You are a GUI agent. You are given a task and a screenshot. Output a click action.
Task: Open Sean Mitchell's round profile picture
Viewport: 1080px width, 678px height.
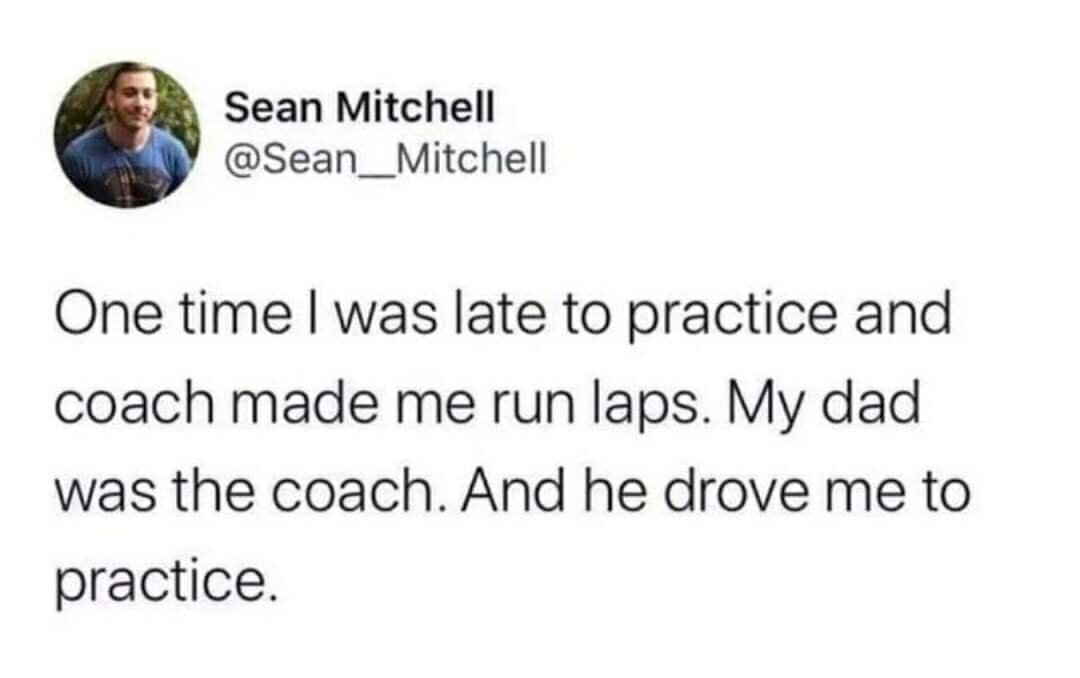click(127, 134)
